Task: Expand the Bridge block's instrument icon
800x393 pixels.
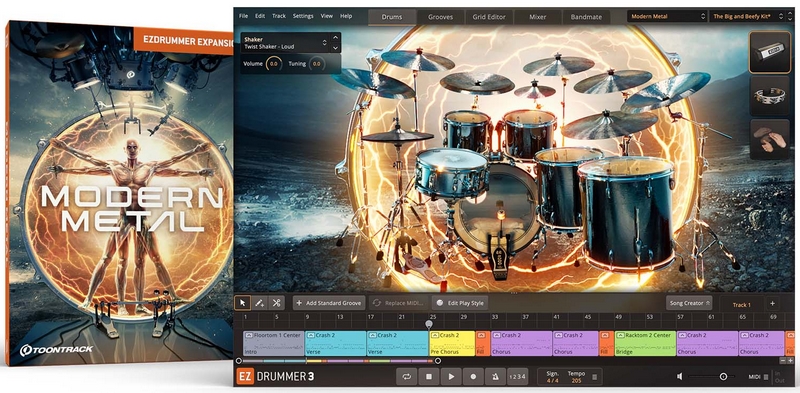Action: (x=620, y=335)
